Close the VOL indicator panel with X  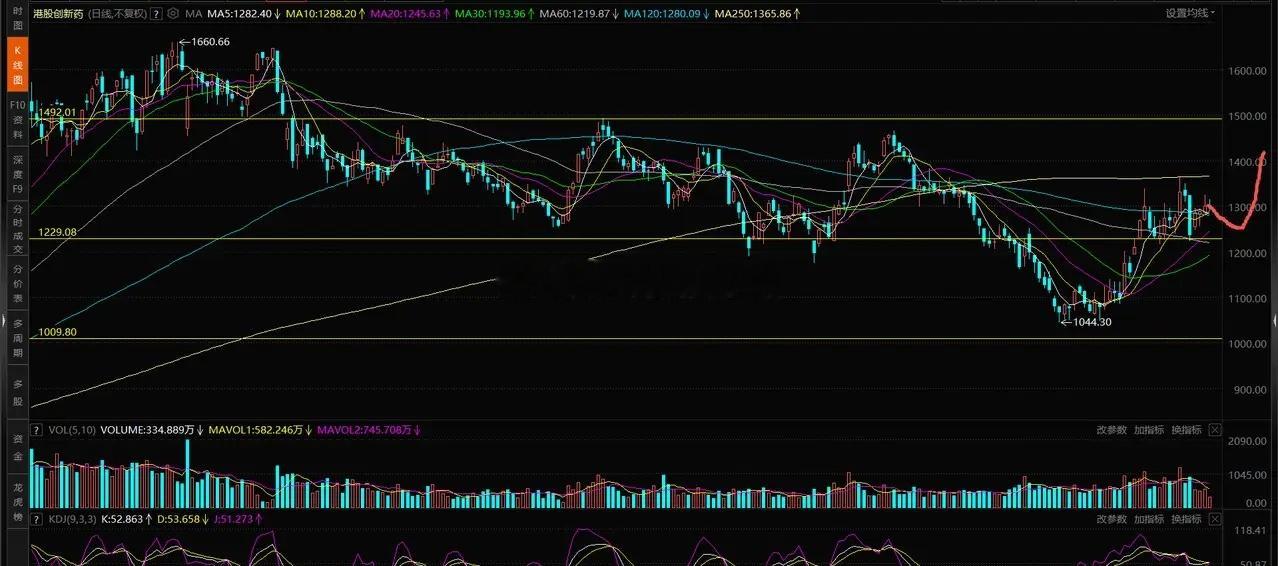pyautogui.click(x=1215, y=430)
